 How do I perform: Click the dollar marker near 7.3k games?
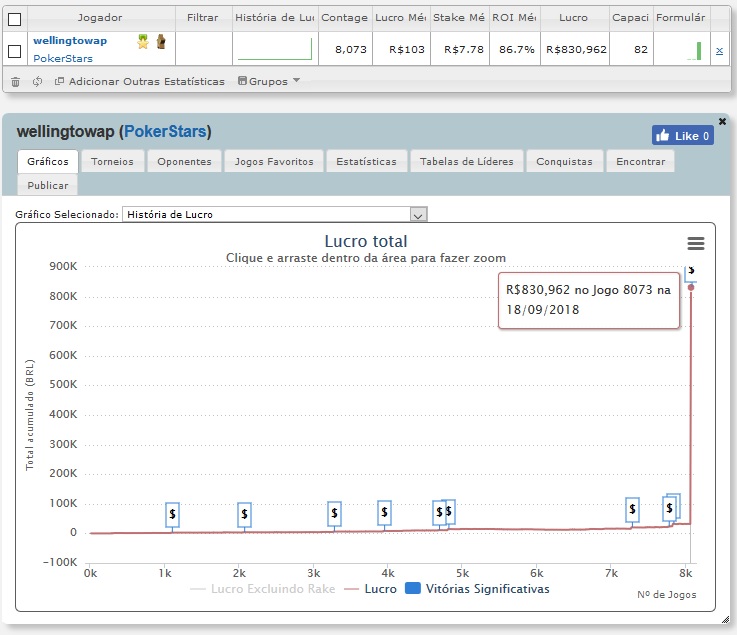[x=632, y=509]
